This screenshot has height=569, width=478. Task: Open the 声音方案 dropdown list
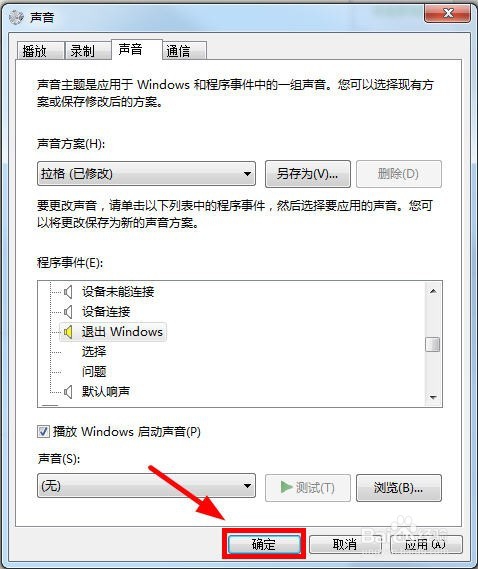(146, 173)
